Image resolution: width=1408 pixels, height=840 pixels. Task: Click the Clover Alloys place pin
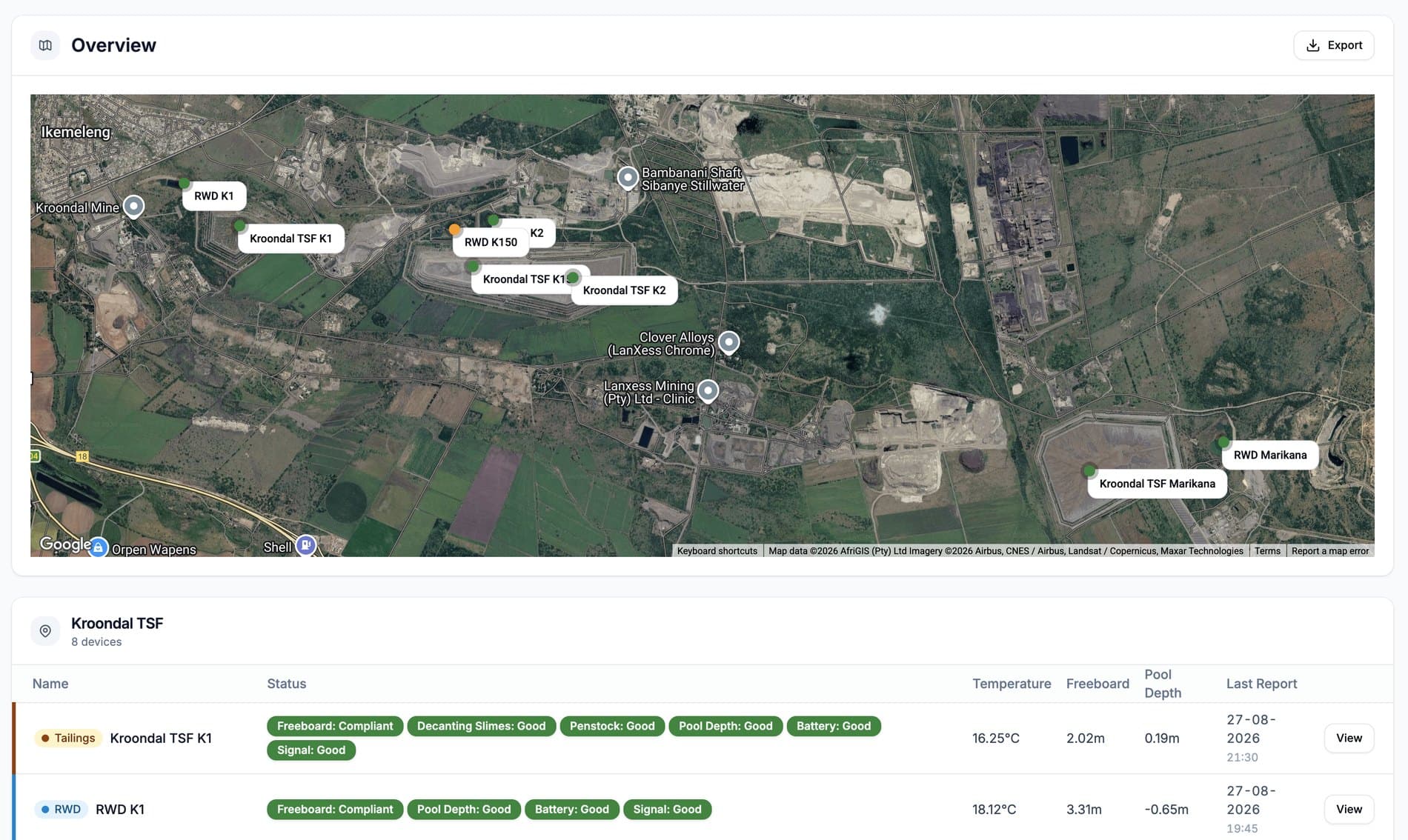(729, 342)
